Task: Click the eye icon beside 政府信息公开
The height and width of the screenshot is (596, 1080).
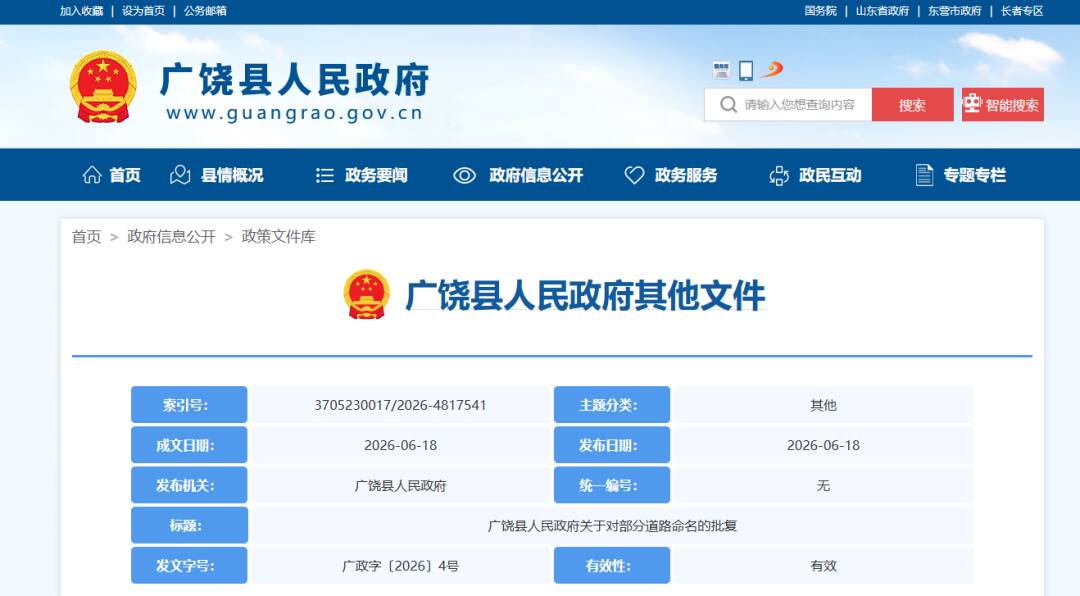Action: coord(464,176)
